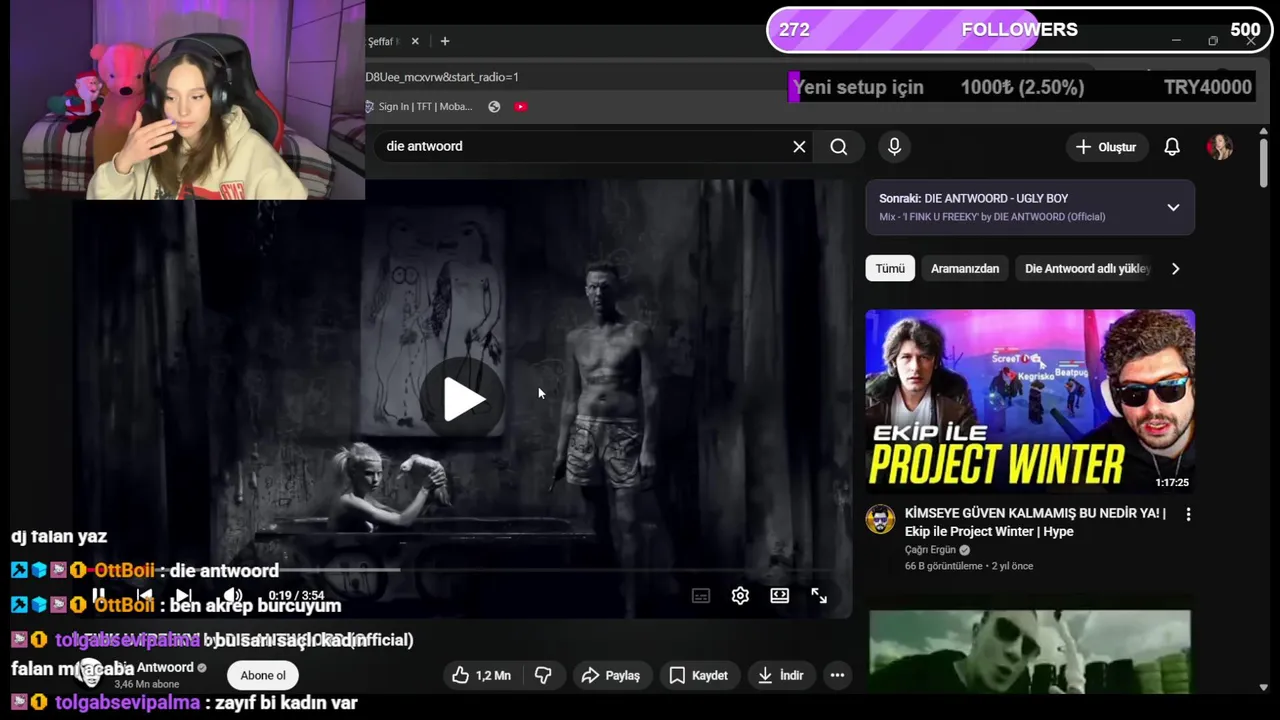Open the 'Sign In | TFT | Moba...' bookmark
The image size is (1280, 720).
tap(419, 106)
